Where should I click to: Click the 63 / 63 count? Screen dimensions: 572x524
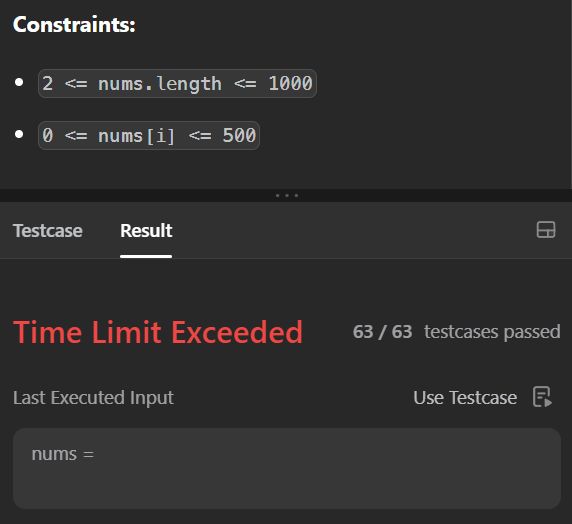tap(382, 332)
